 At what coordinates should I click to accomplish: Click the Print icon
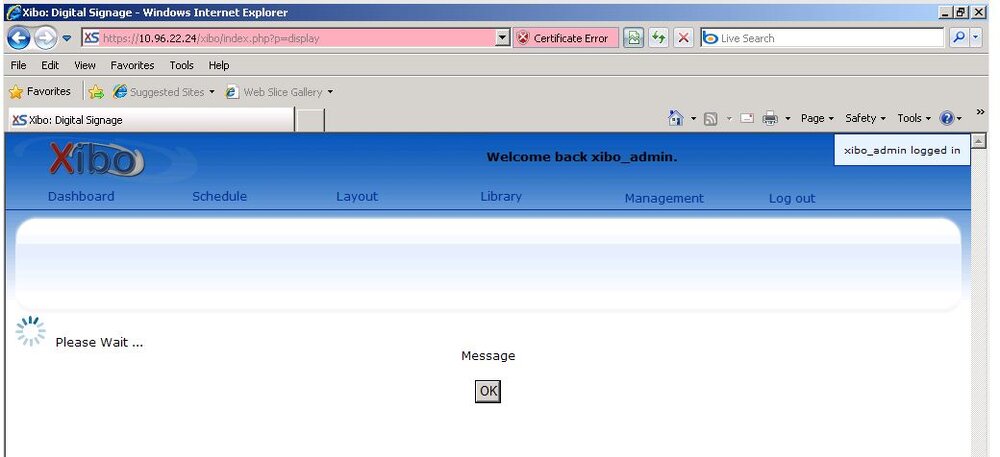(x=770, y=119)
